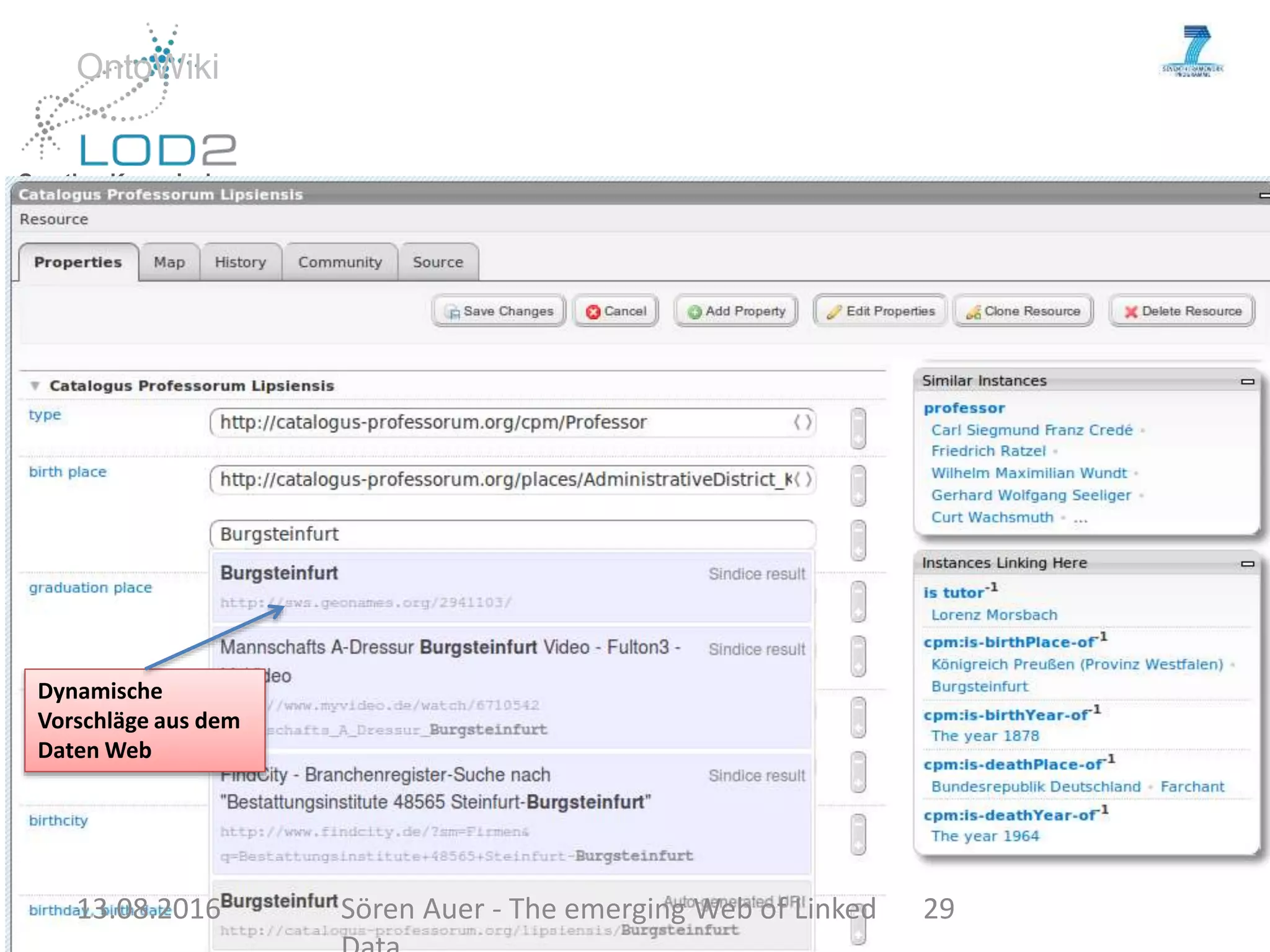Click the angle-bracket icon in type field
Image resolution: width=1270 pixels, height=952 pixels.
(x=802, y=423)
